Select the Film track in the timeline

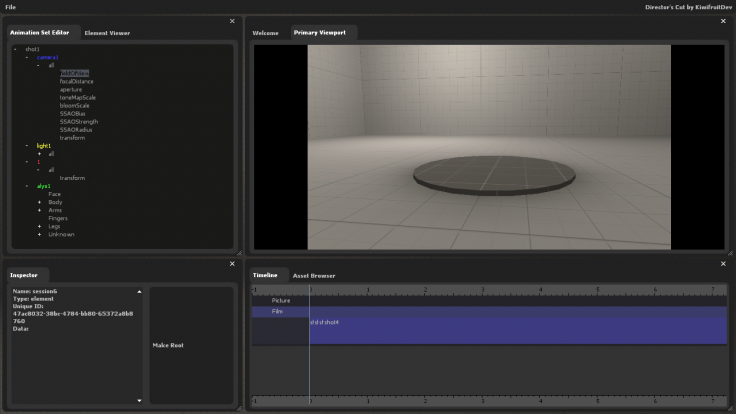[x=277, y=311]
